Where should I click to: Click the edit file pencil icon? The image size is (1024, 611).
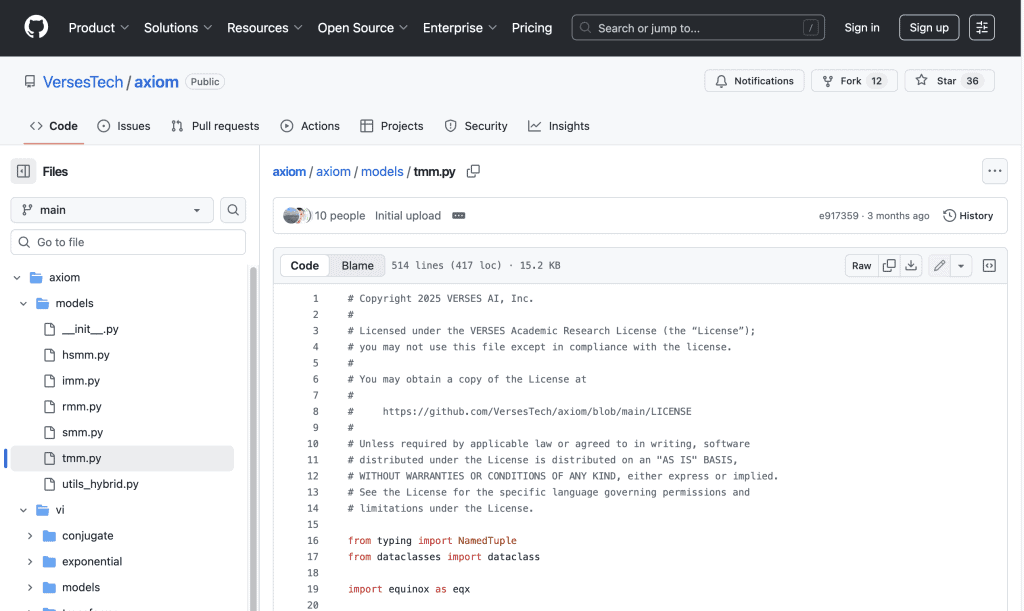click(938, 266)
